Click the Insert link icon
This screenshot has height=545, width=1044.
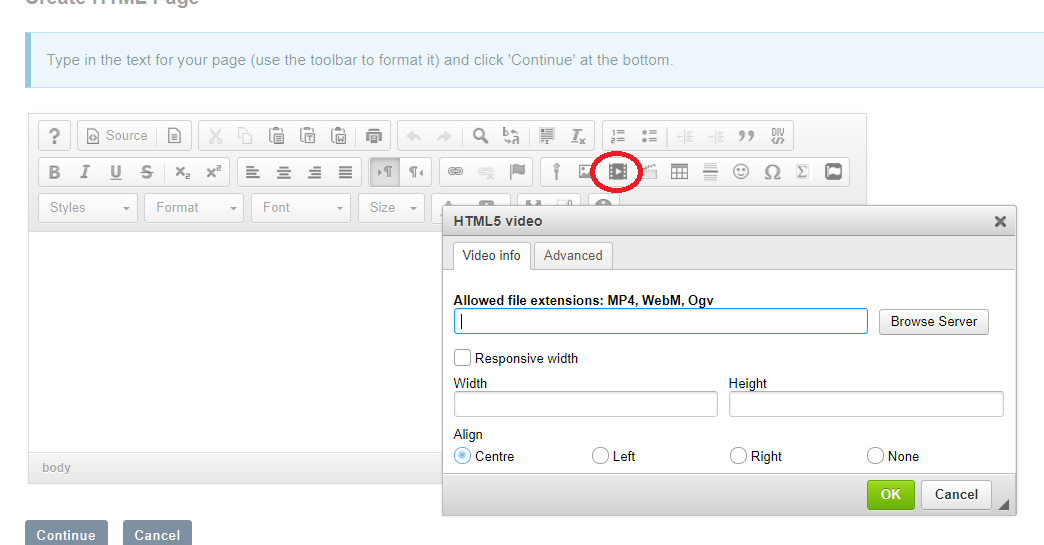coord(455,172)
